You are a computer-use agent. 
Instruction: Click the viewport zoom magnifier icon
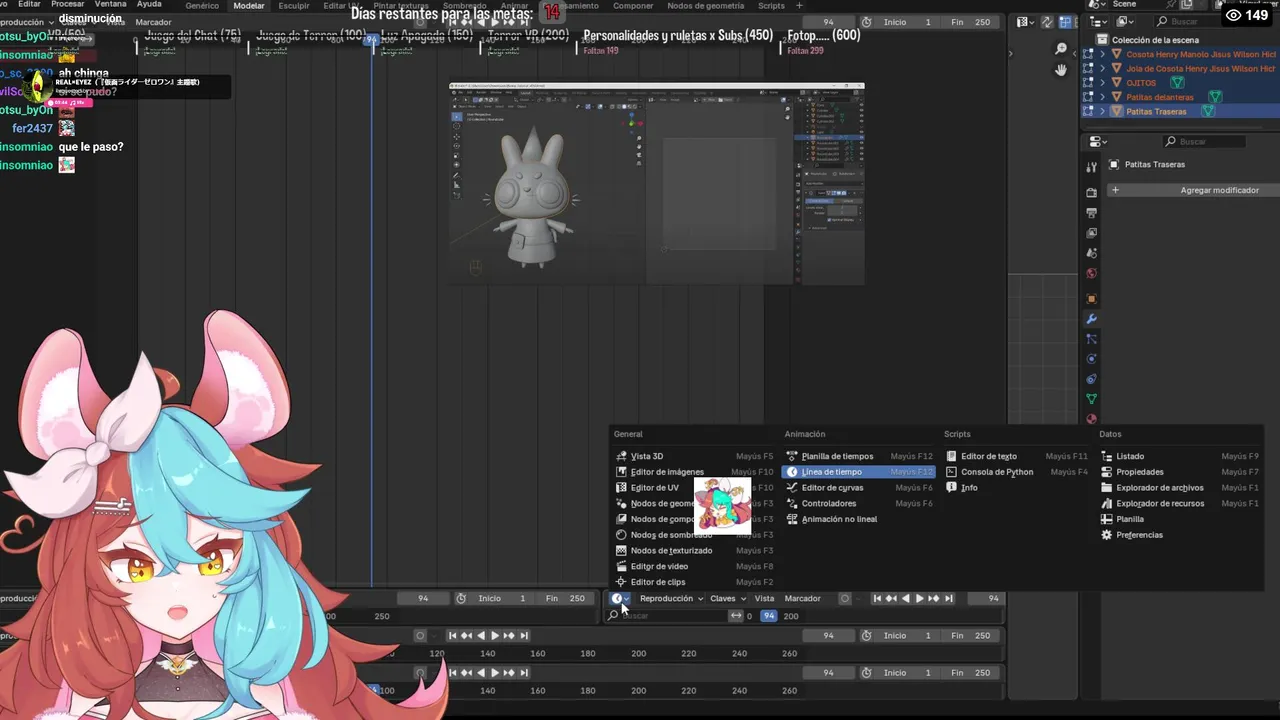1061,49
